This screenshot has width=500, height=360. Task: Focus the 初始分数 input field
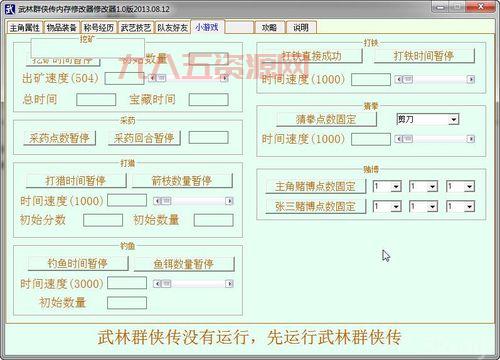point(103,220)
